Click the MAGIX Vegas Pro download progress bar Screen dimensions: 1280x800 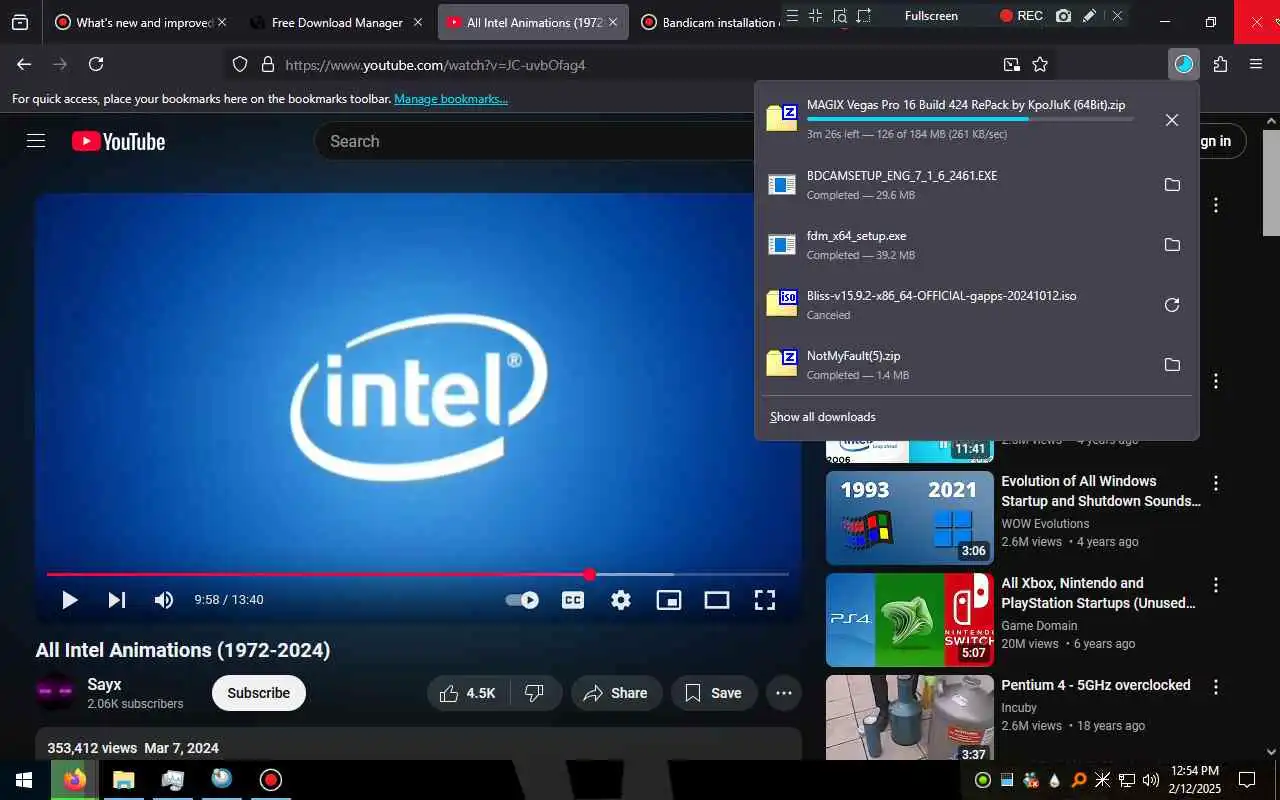(x=970, y=119)
